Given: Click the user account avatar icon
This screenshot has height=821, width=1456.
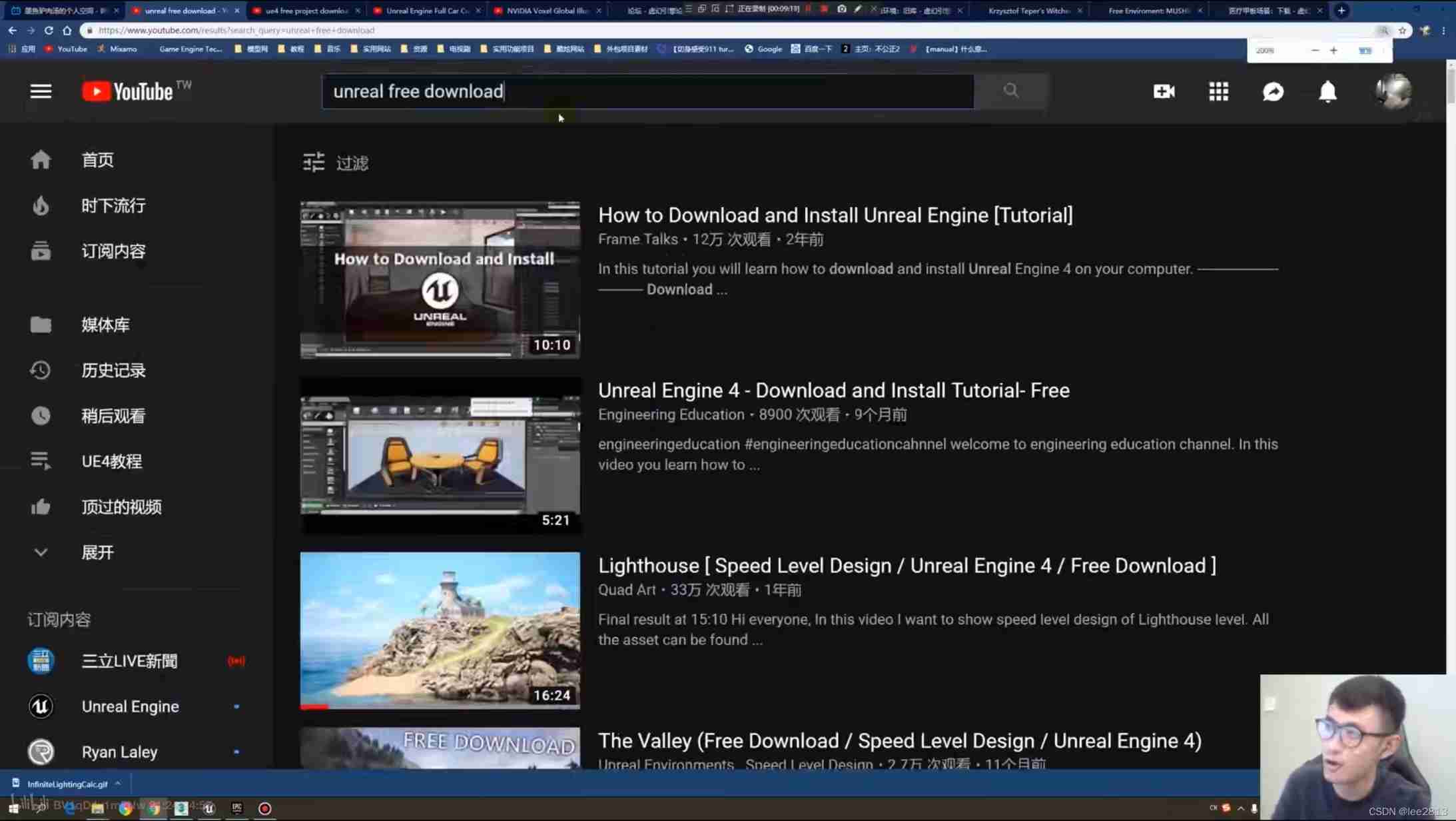Looking at the screenshot, I should [1393, 91].
